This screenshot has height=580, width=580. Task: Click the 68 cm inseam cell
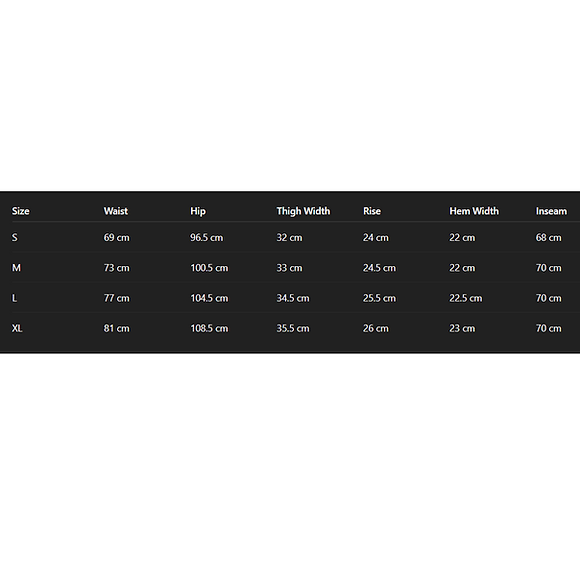tap(549, 237)
